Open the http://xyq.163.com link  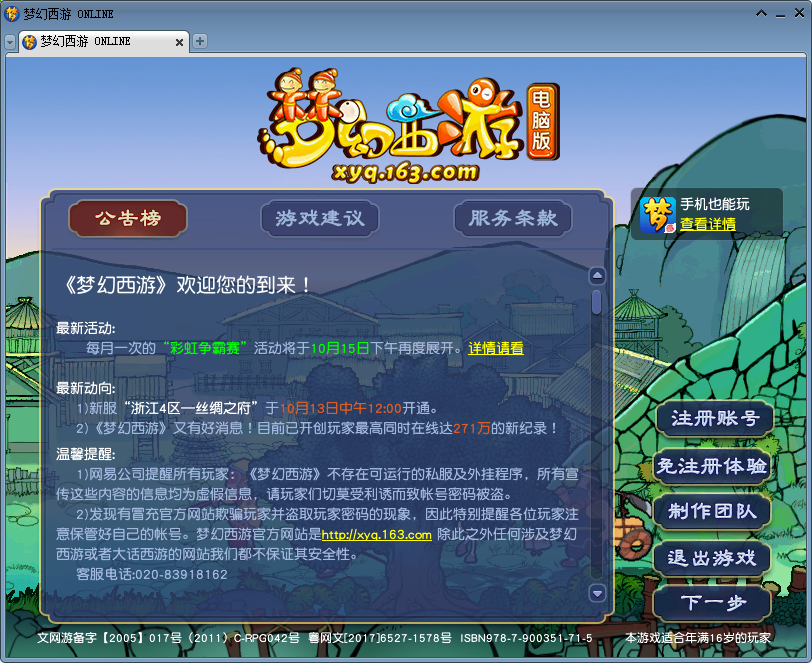click(376, 535)
